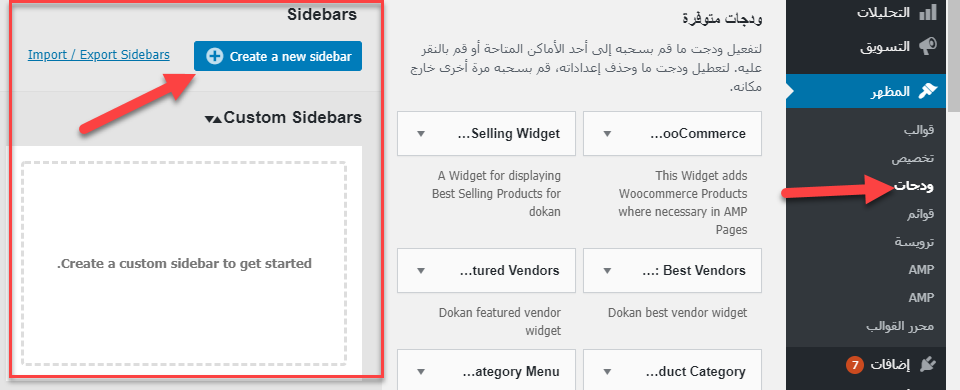This screenshot has height=390, width=960.
Task: Expand the ooCommerce widget dropdown arrow
Action: point(607,134)
